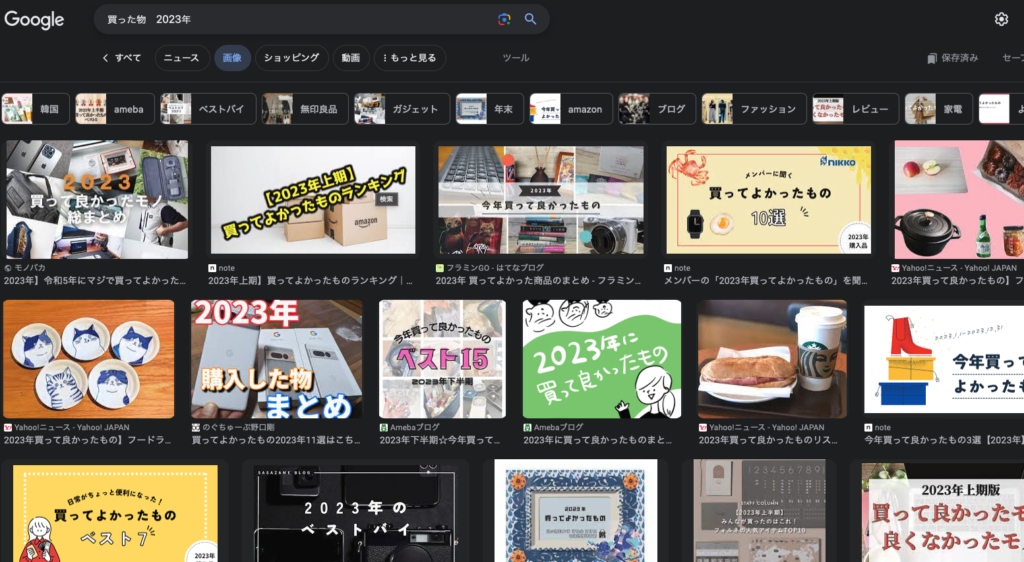
Task: Switch to the ニュース tab
Action: [181, 58]
